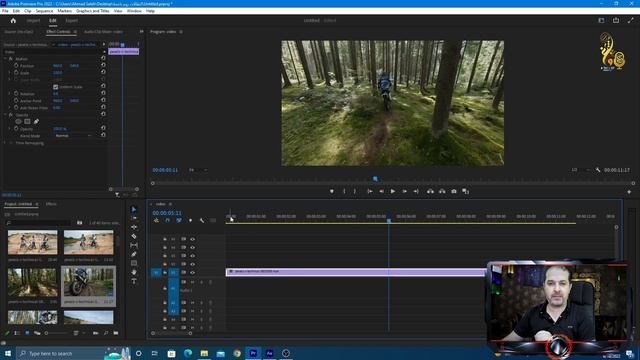640x360 pixels.
Task: Click the Extract button
Action: (x=442, y=191)
